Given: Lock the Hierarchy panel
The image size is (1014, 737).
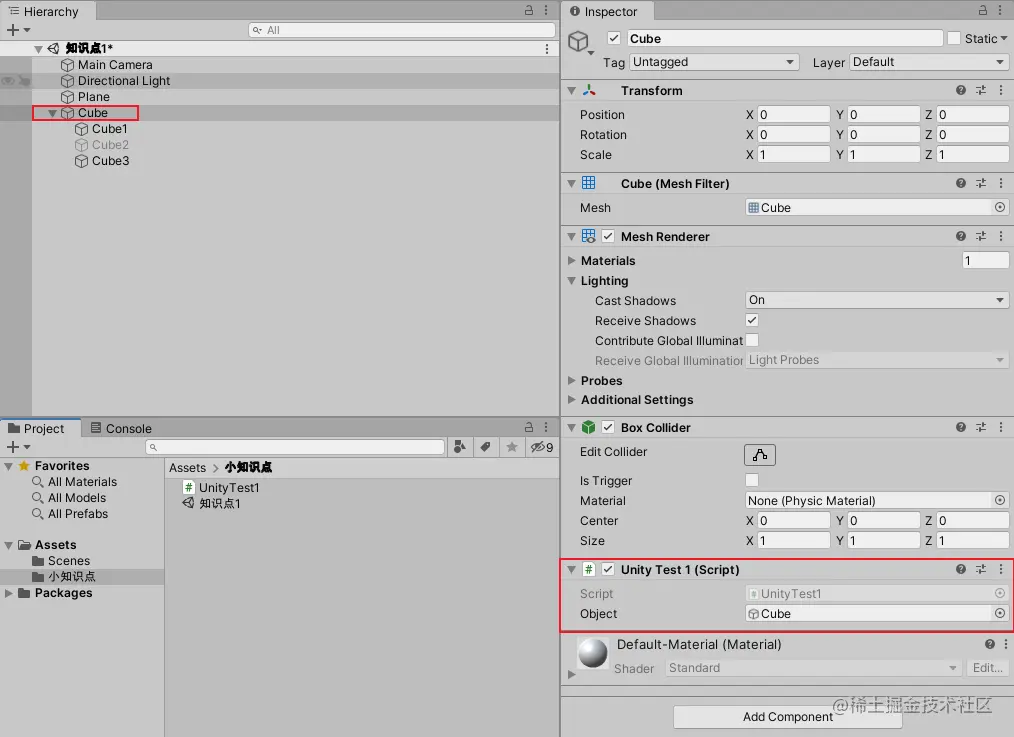Looking at the screenshot, I should [x=528, y=10].
